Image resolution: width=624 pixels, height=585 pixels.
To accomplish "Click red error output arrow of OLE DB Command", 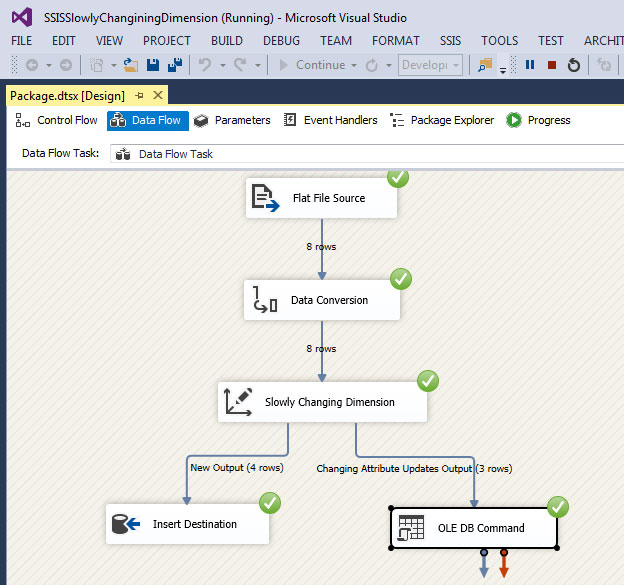I will [x=504, y=564].
